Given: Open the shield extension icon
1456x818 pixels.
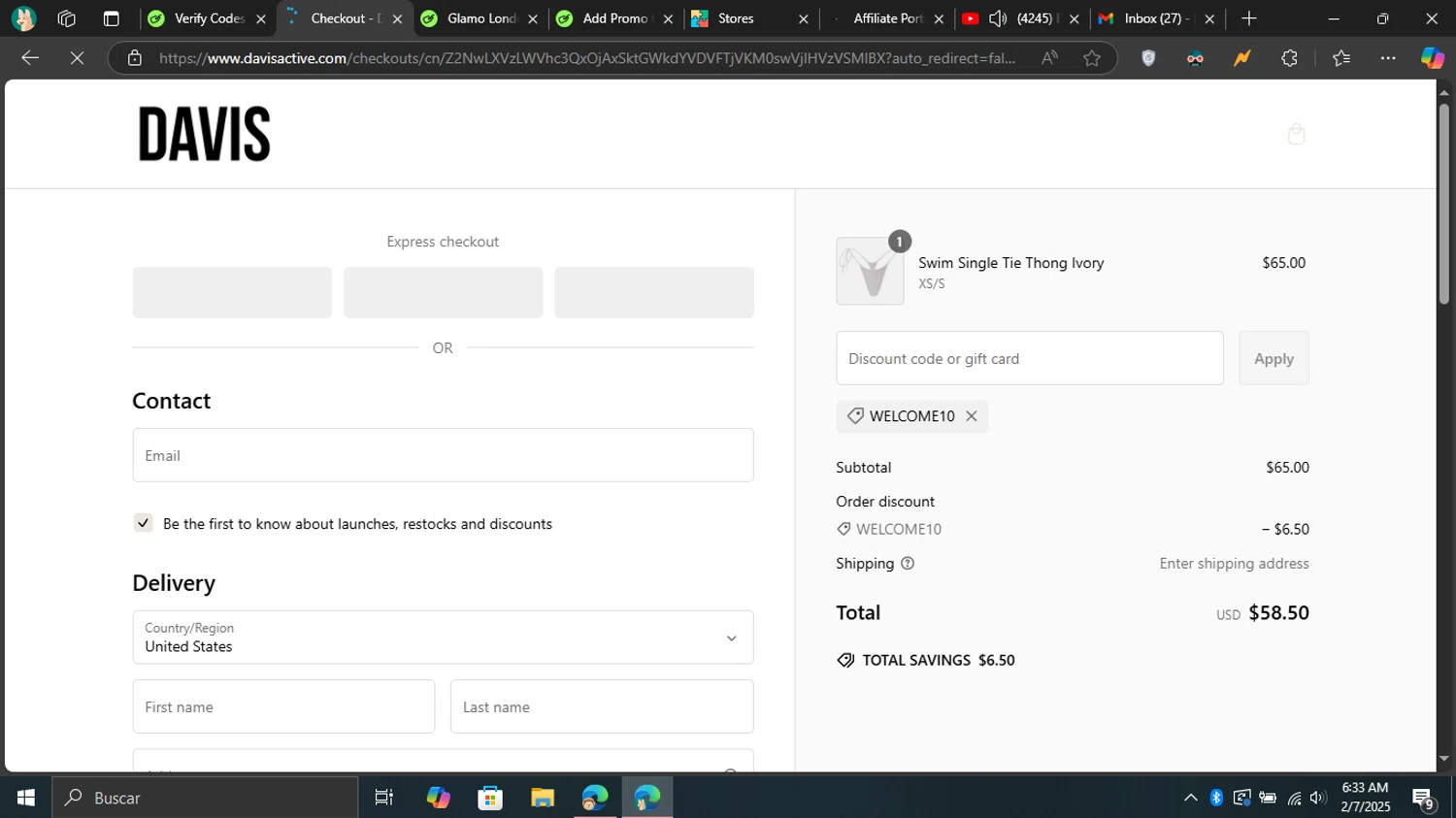Looking at the screenshot, I should coord(1148,58).
